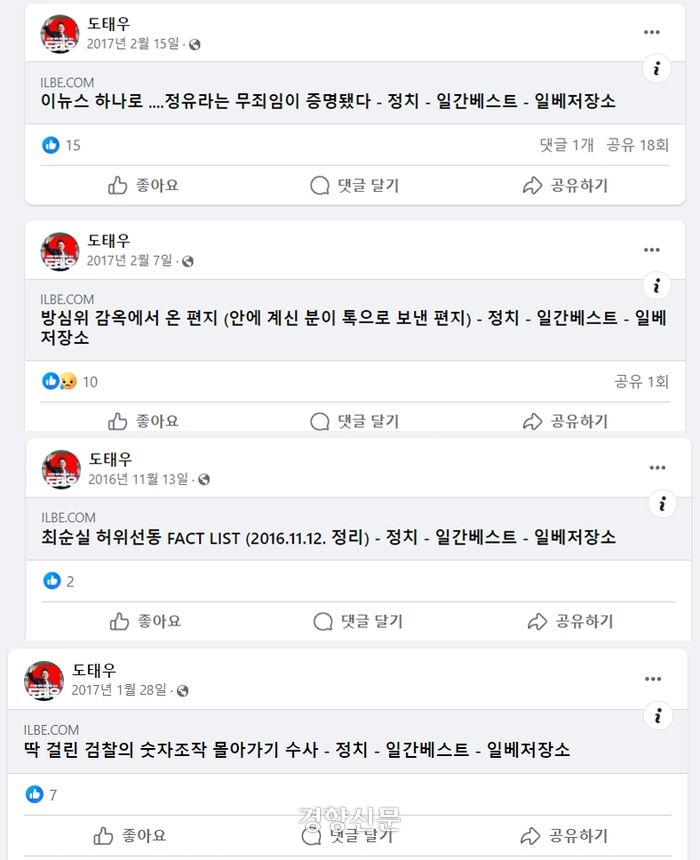Click the 도태우 profile picture on the first post
Viewport: 700px width, 860px height.
click(58, 32)
